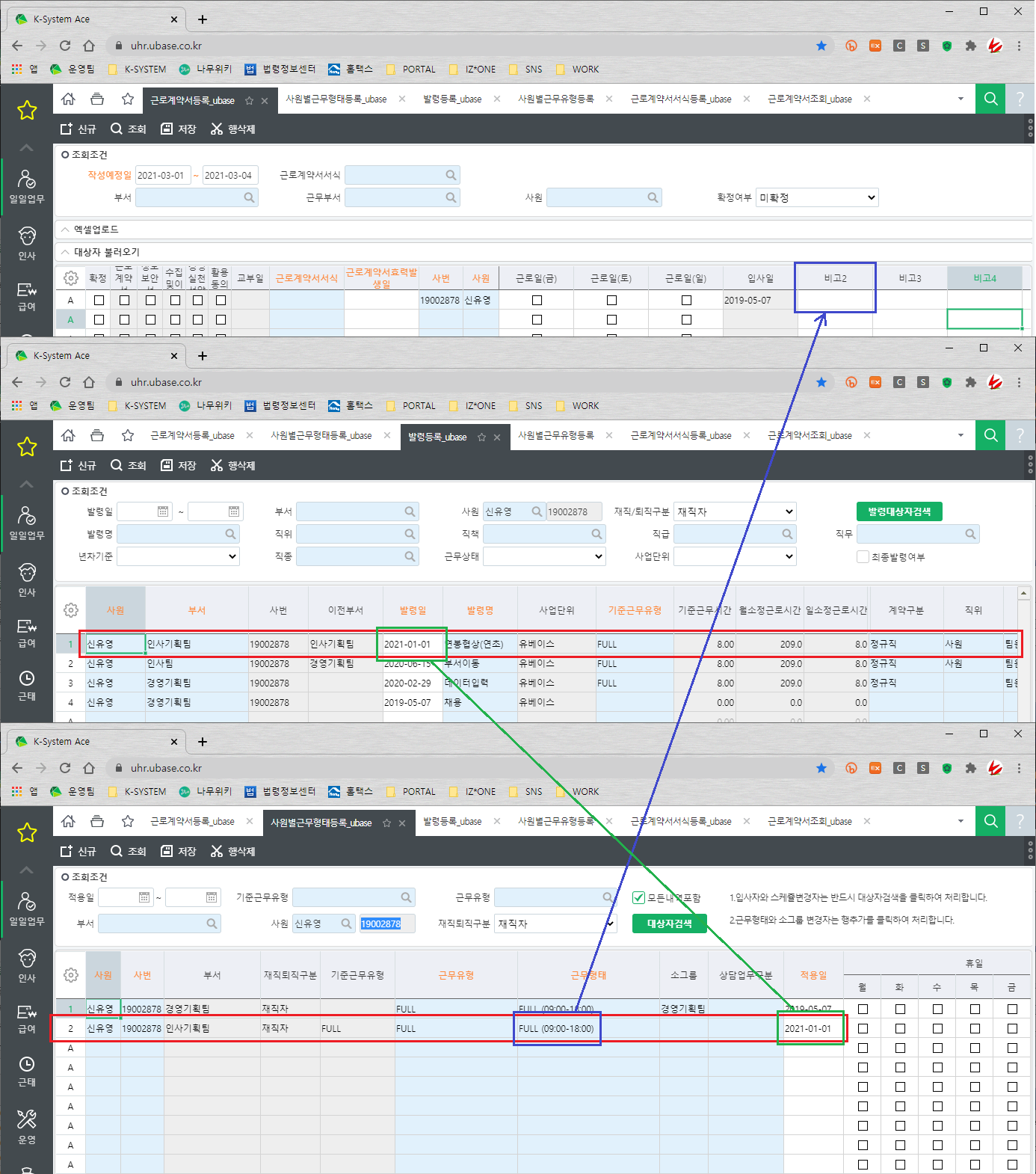Screen dimensions: 1036x1174
Task: Reload page in bottom browser window
Action: pyautogui.click(x=65, y=768)
